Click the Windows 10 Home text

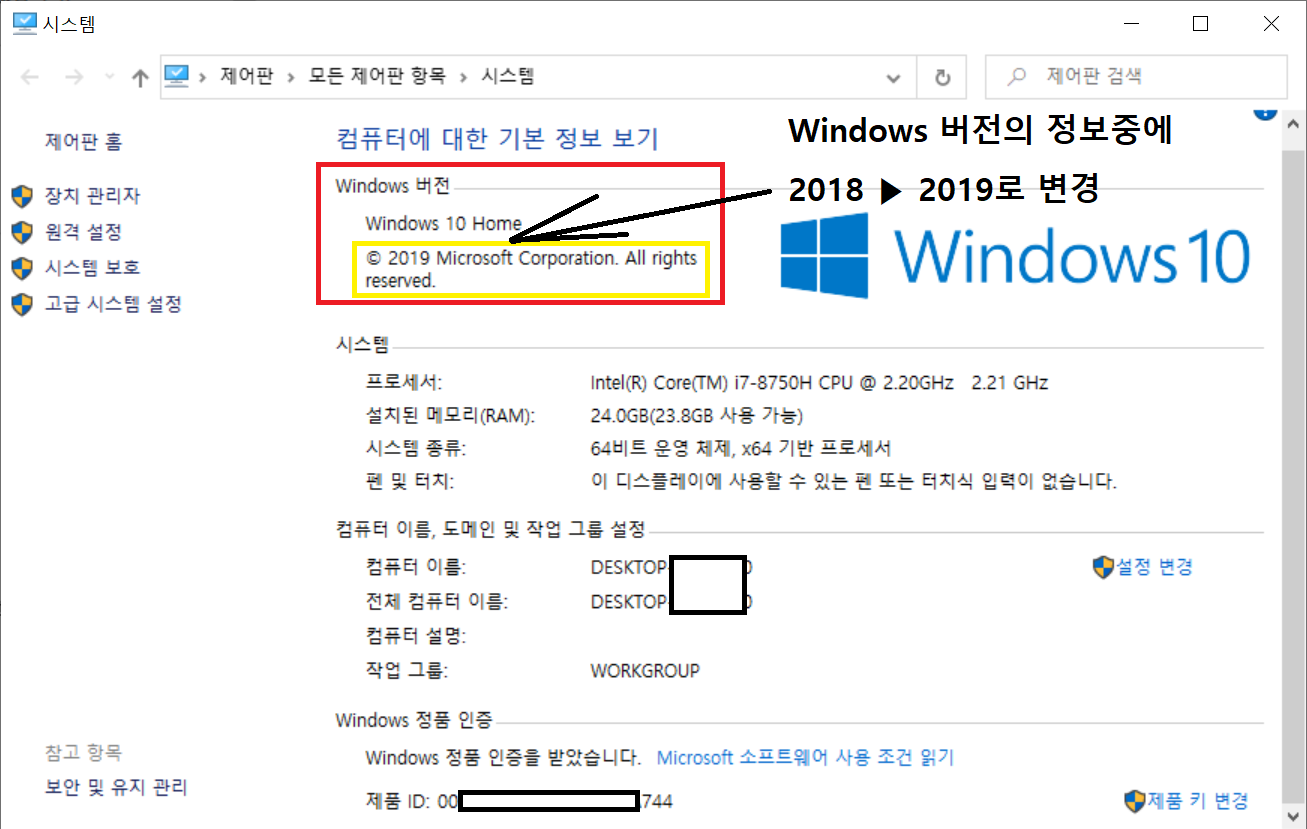pyautogui.click(x=443, y=223)
